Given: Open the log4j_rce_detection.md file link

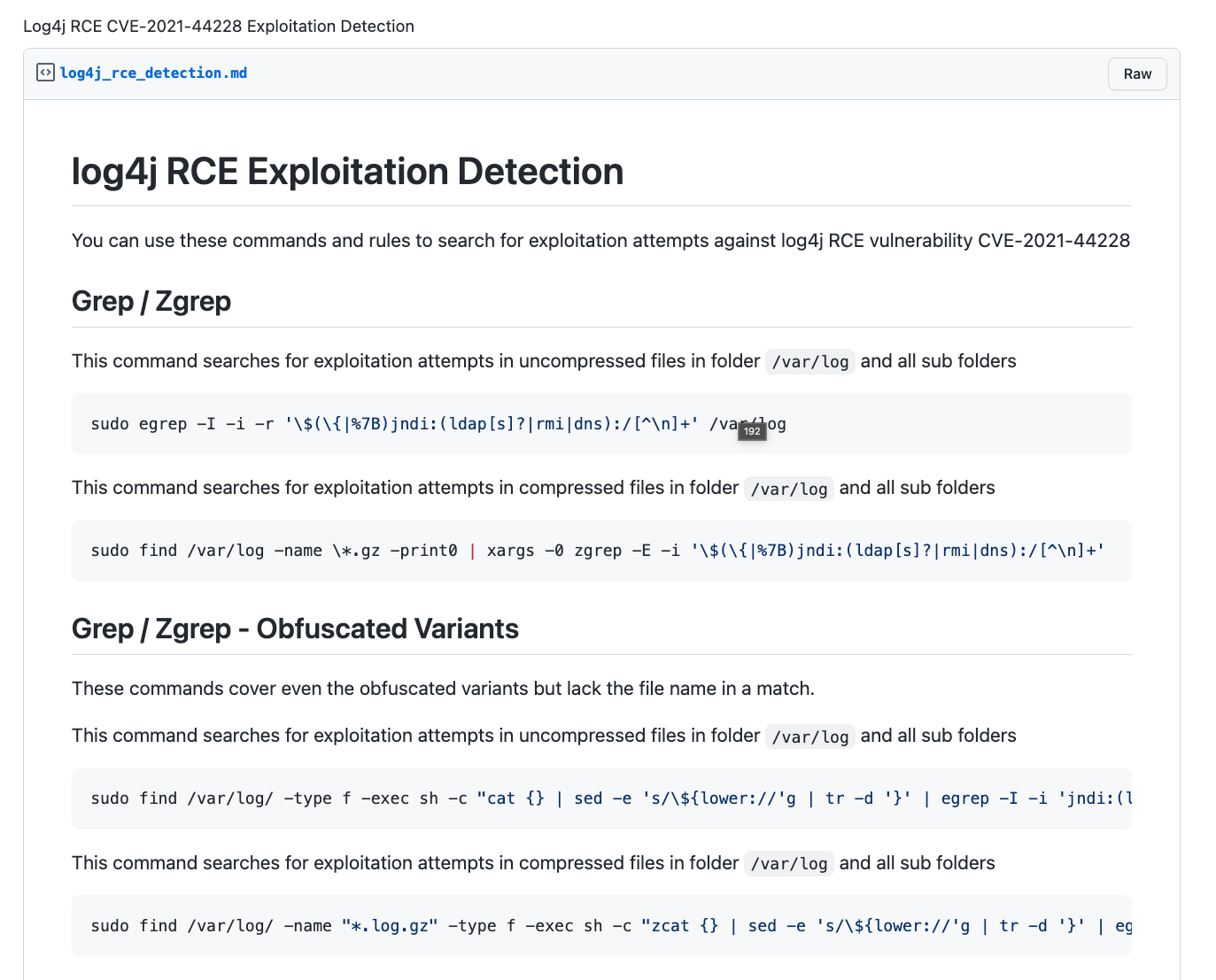Looking at the screenshot, I should pyautogui.click(x=153, y=73).
